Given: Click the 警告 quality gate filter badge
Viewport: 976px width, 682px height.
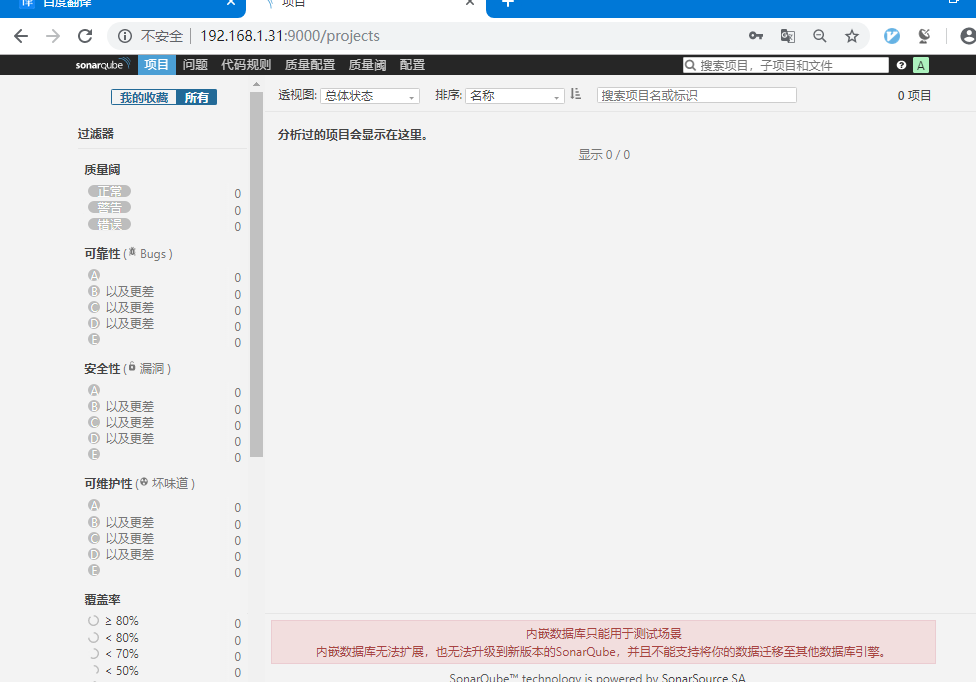Looking at the screenshot, I should pyautogui.click(x=109, y=207).
